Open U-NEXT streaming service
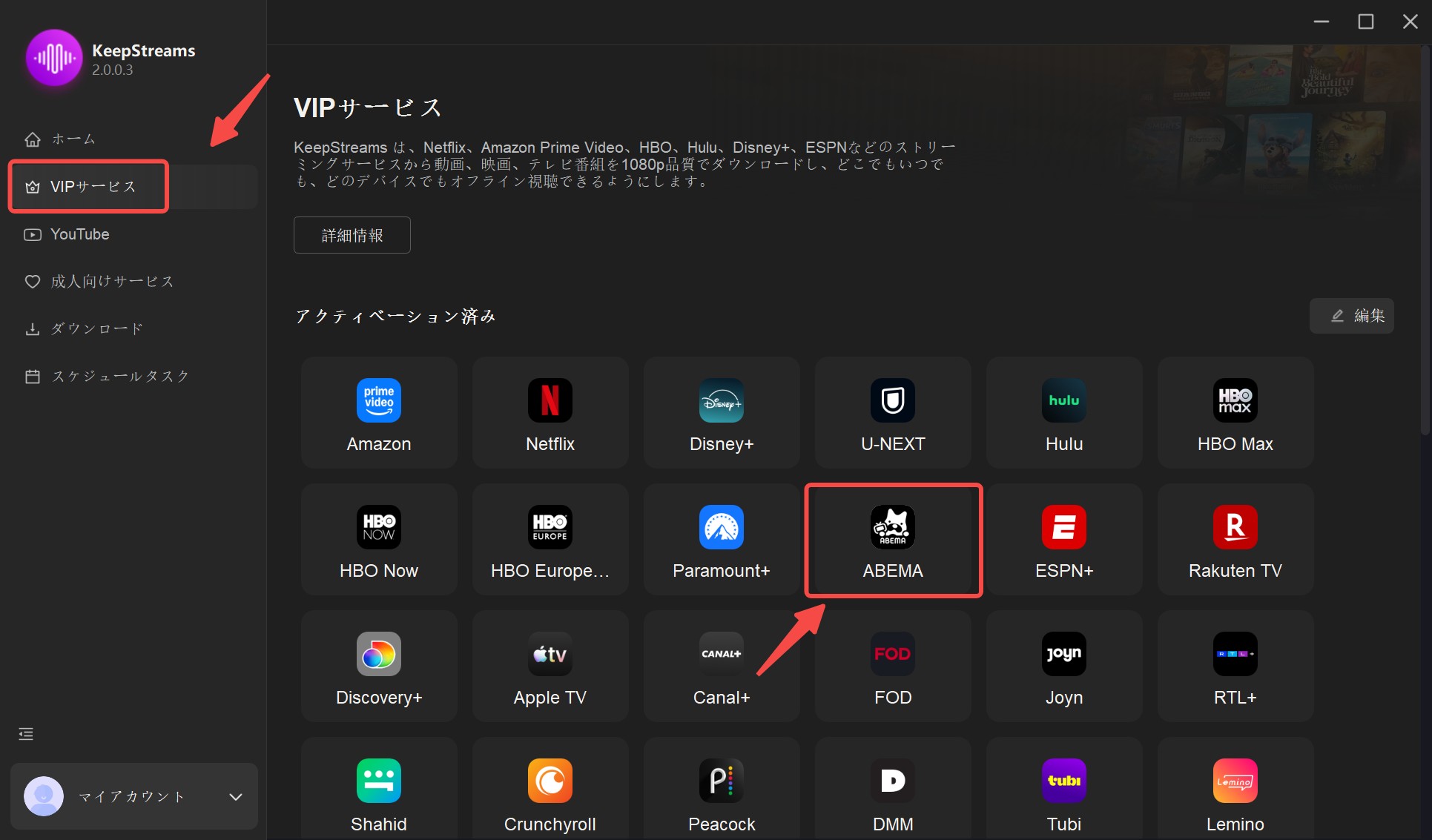Screen dimensions: 1432x840 tap(893, 412)
